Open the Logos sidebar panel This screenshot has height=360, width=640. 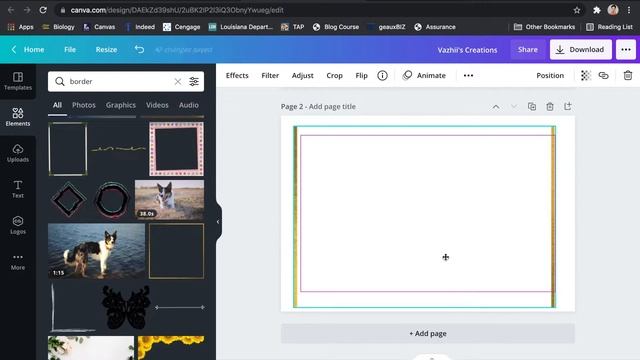18,225
